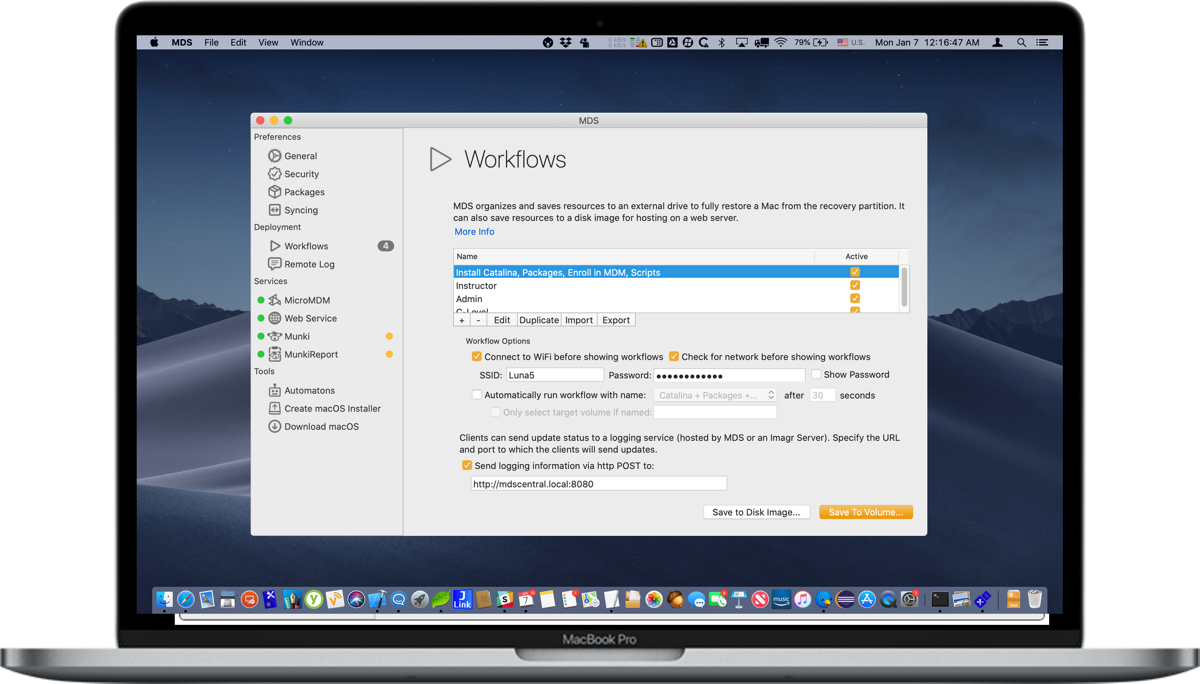This screenshot has height=684, width=1200.
Task: Launch Finder from the dock
Action: click(164, 599)
